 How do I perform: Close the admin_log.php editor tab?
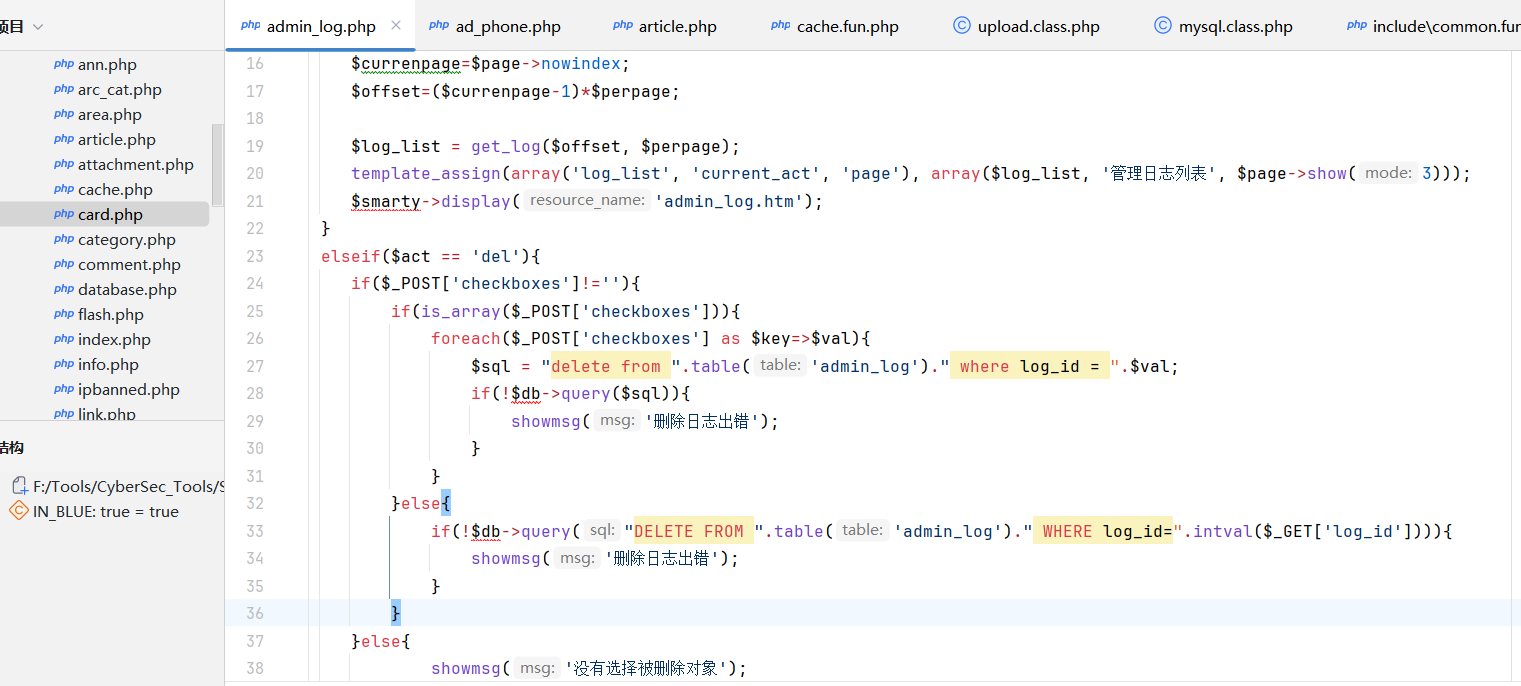(x=396, y=26)
